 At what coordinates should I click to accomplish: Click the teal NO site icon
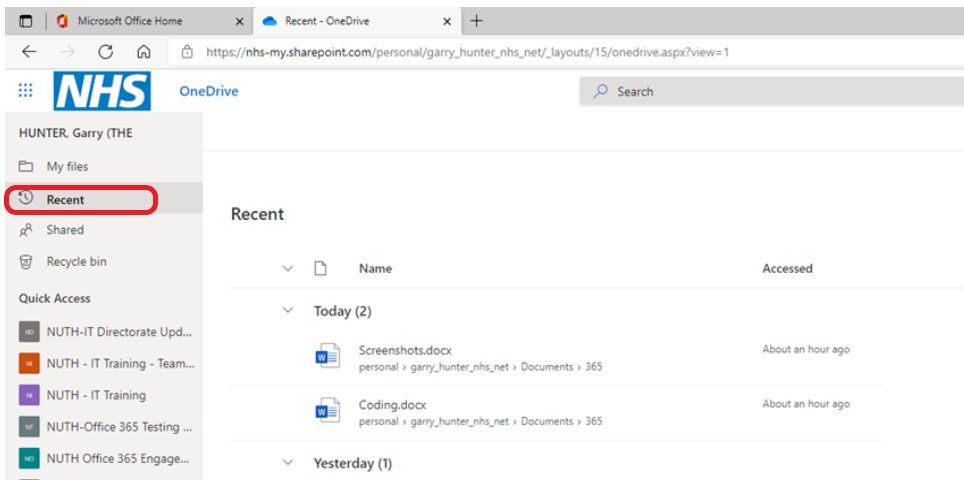tap(29, 458)
